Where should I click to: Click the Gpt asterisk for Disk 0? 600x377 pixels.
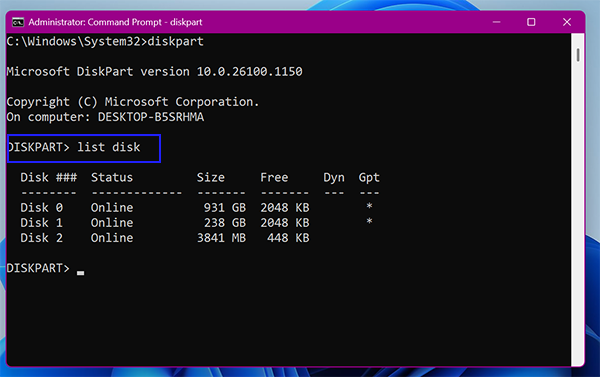pyautogui.click(x=369, y=206)
